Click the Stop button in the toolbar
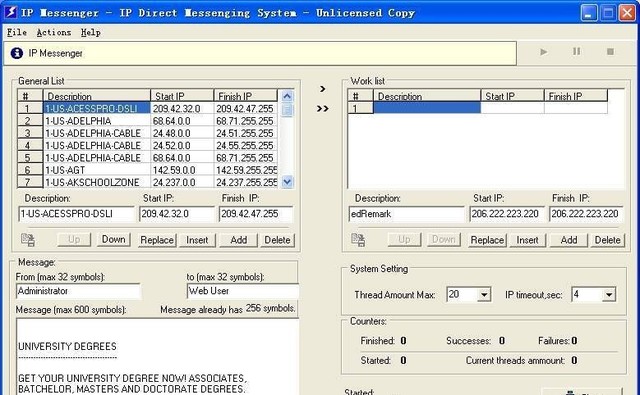 pos(610,51)
